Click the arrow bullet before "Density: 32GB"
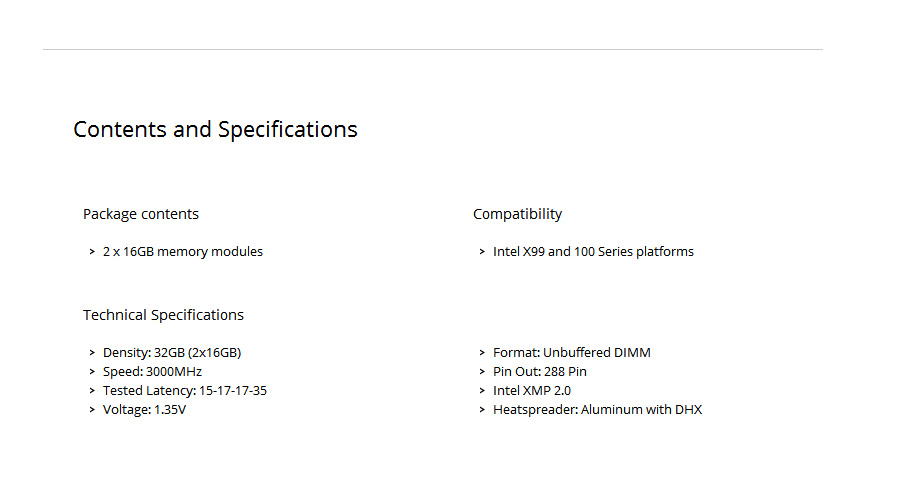Image resolution: width=900 pixels, height=484 pixels. 92,353
